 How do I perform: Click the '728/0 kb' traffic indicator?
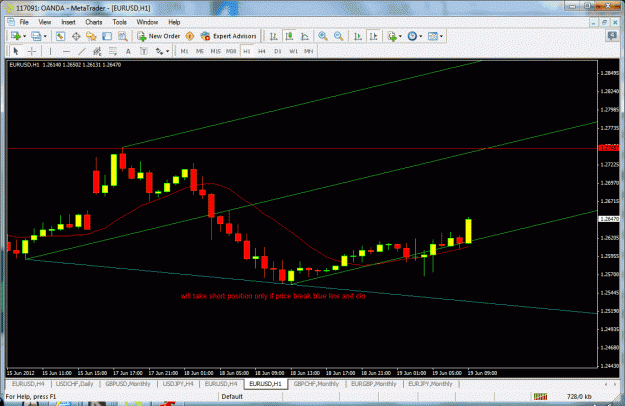coord(579,397)
